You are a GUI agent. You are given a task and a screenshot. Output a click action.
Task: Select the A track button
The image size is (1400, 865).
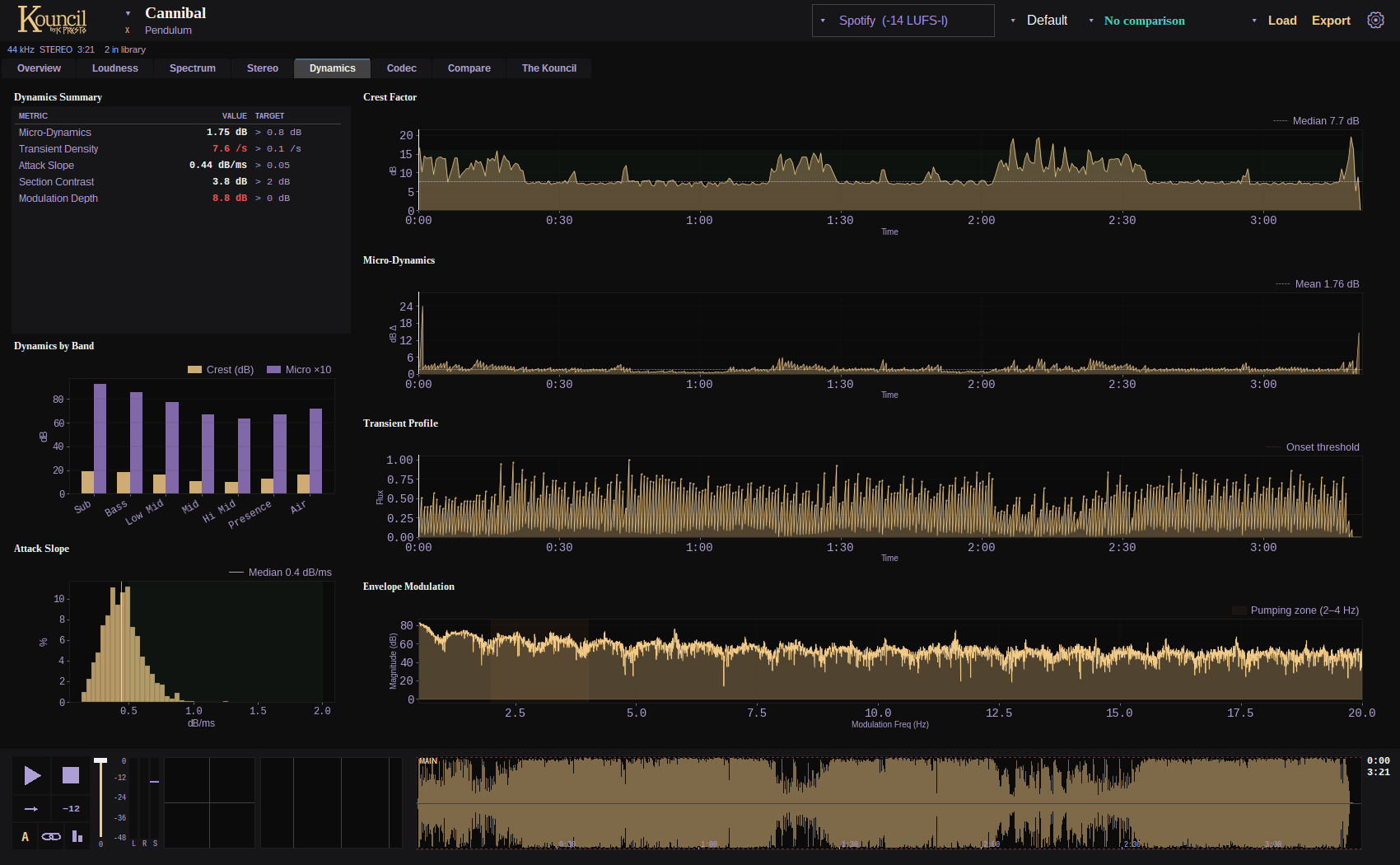(x=25, y=837)
